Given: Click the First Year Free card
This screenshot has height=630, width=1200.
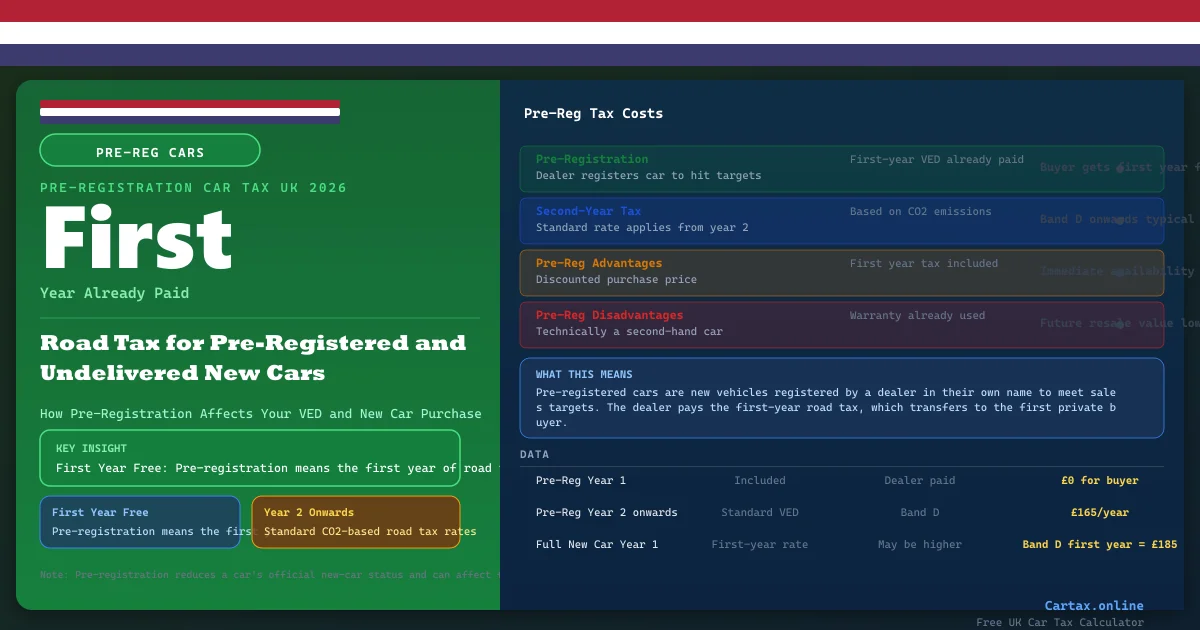Looking at the screenshot, I should click(x=140, y=522).
